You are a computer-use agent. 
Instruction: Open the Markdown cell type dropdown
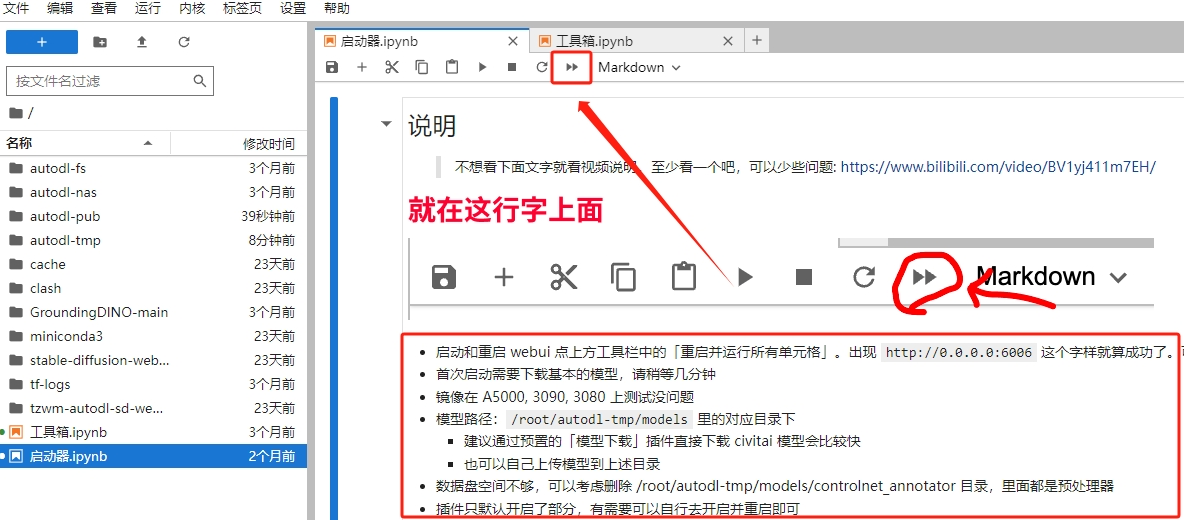click(x=639, y=67)
